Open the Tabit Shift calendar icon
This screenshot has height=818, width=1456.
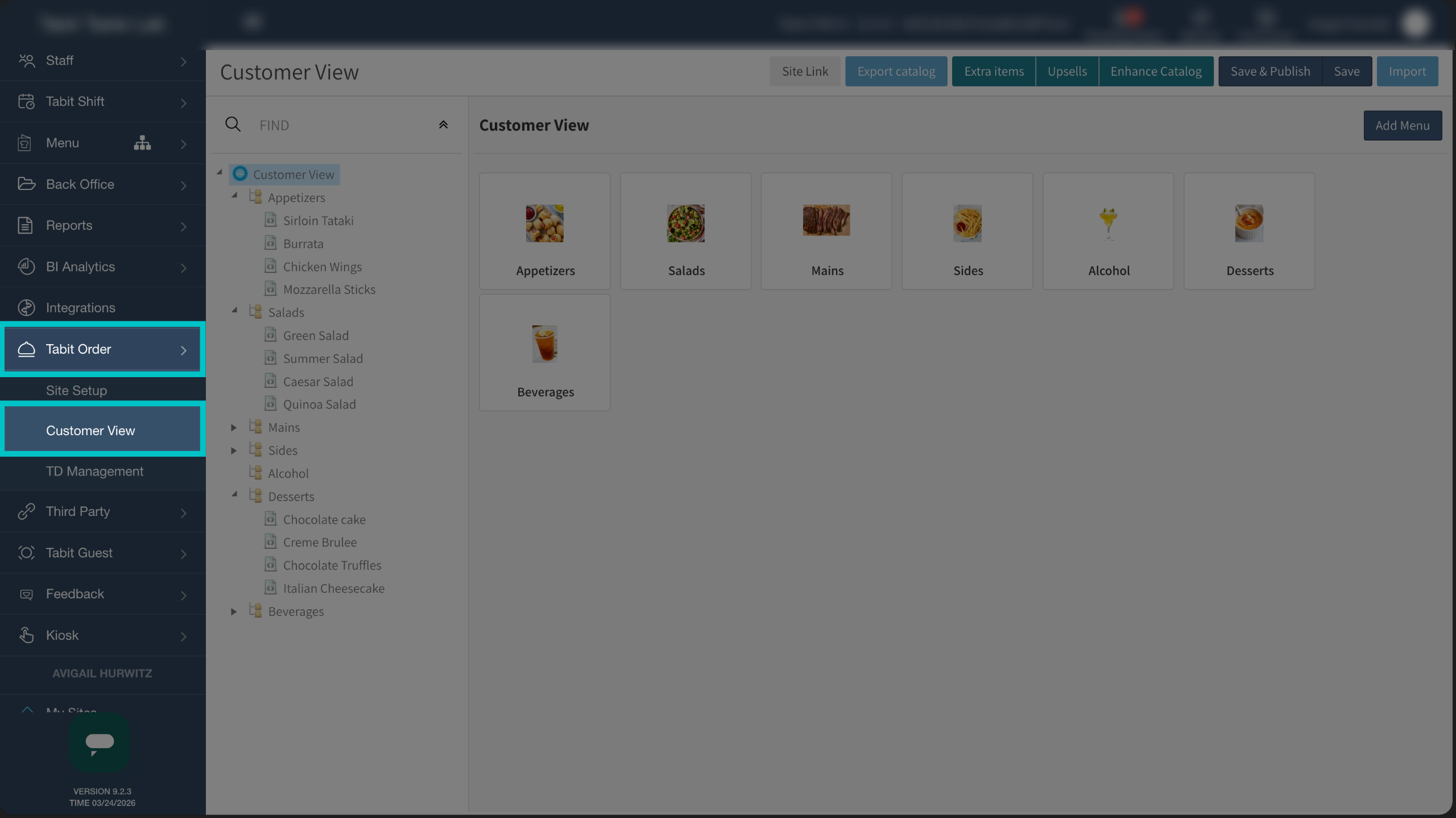[x=26, y=101]
